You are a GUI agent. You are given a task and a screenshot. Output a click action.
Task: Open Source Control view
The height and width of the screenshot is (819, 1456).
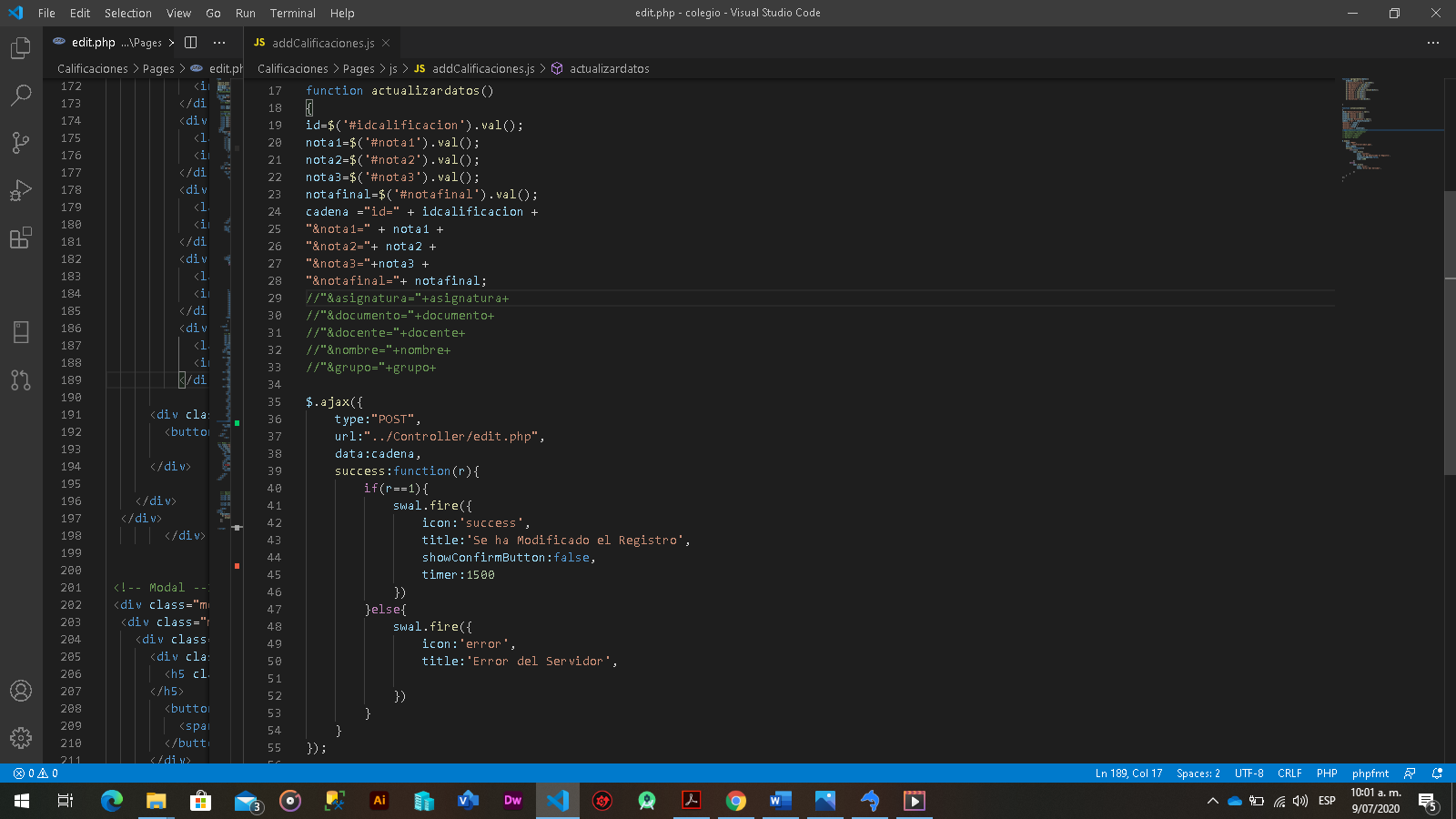point(21,142)
